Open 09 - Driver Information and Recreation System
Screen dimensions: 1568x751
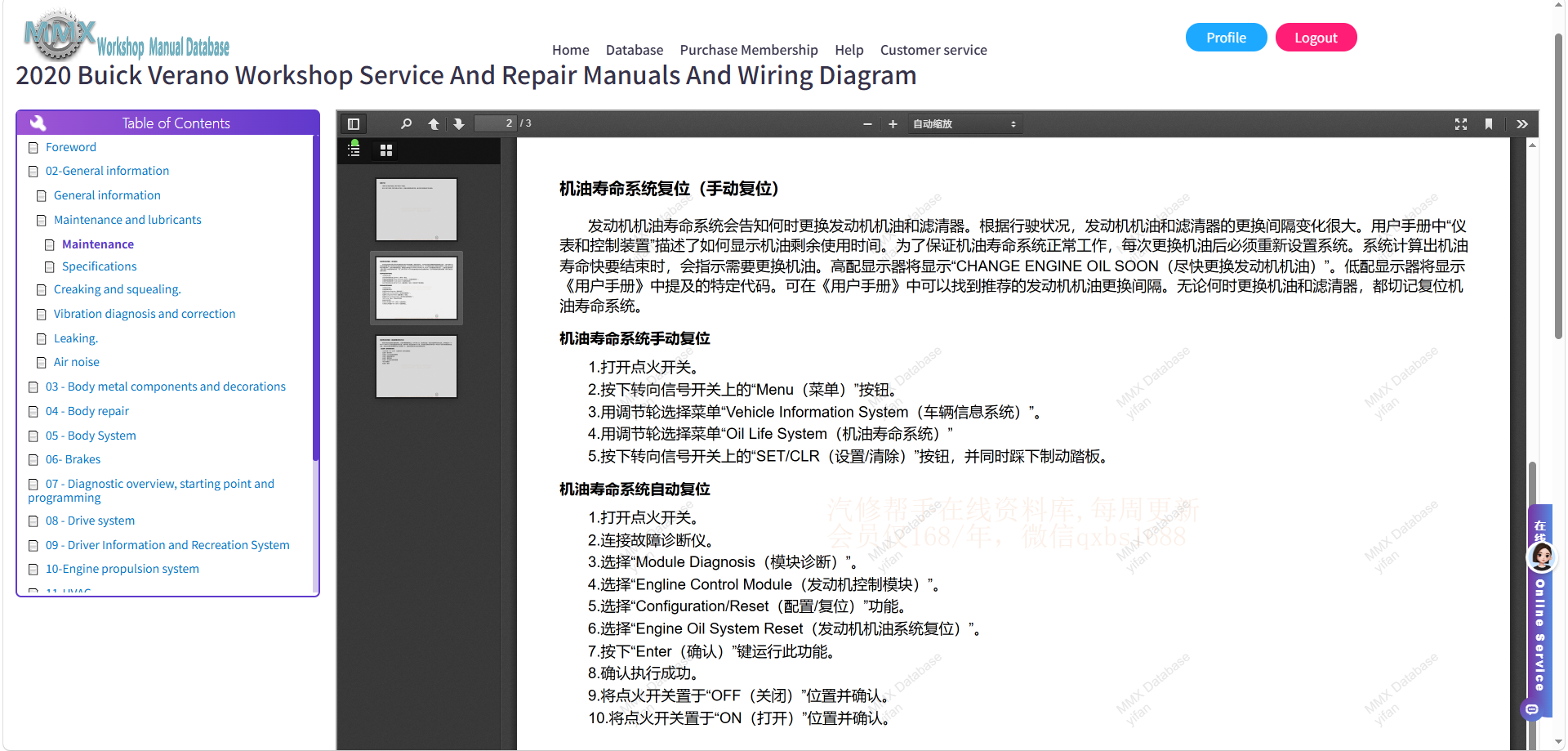pos(167,545)
